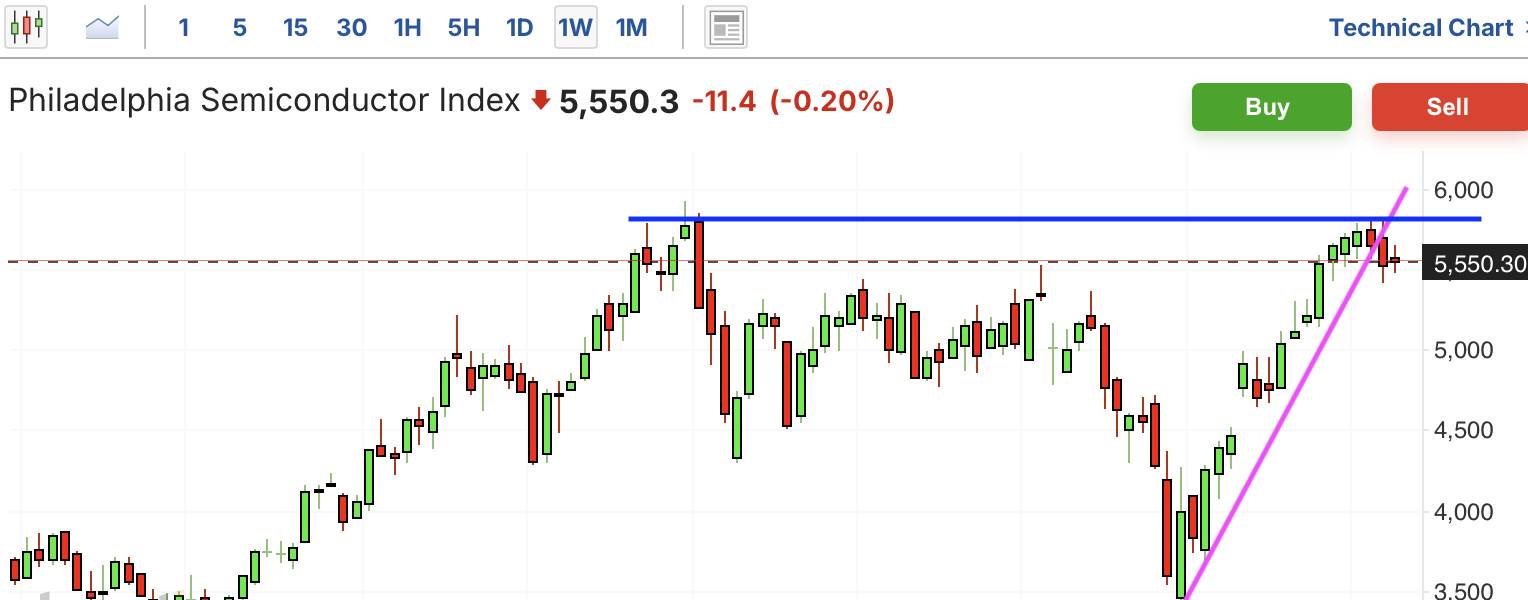Screen dimensions: 1528x600
Task: Select the 15 minute timeframe
Action: pyautogui.click(x=295, y=28)
